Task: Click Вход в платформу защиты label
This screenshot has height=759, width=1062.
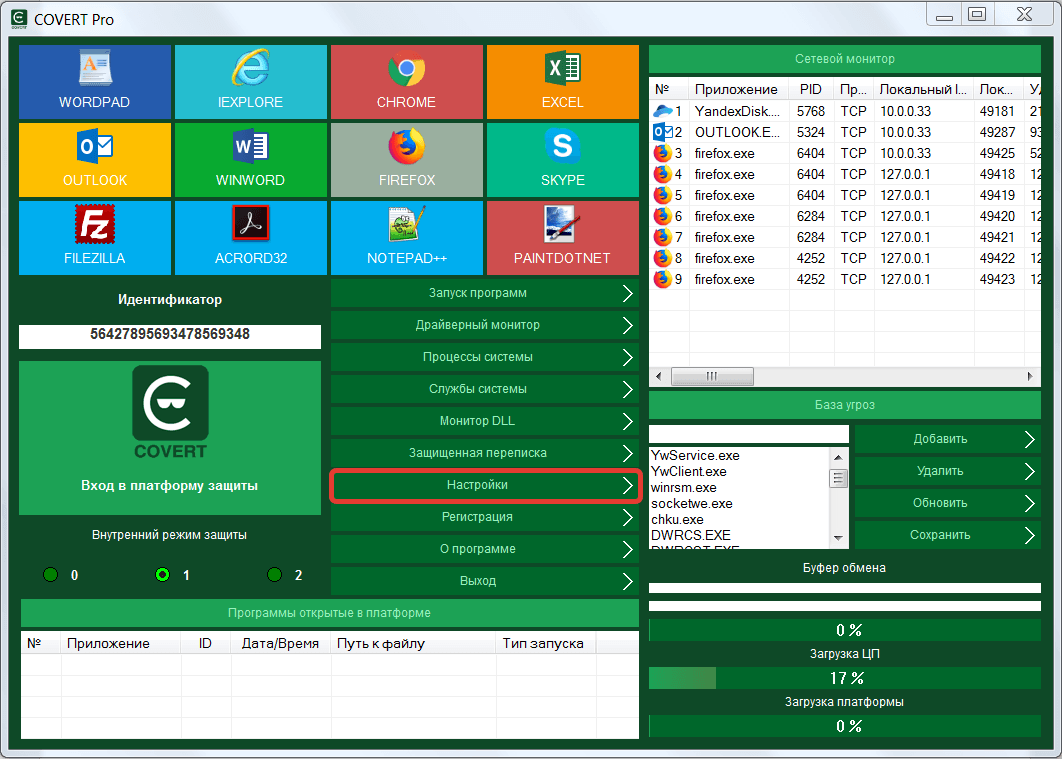Action: (169, 485)
